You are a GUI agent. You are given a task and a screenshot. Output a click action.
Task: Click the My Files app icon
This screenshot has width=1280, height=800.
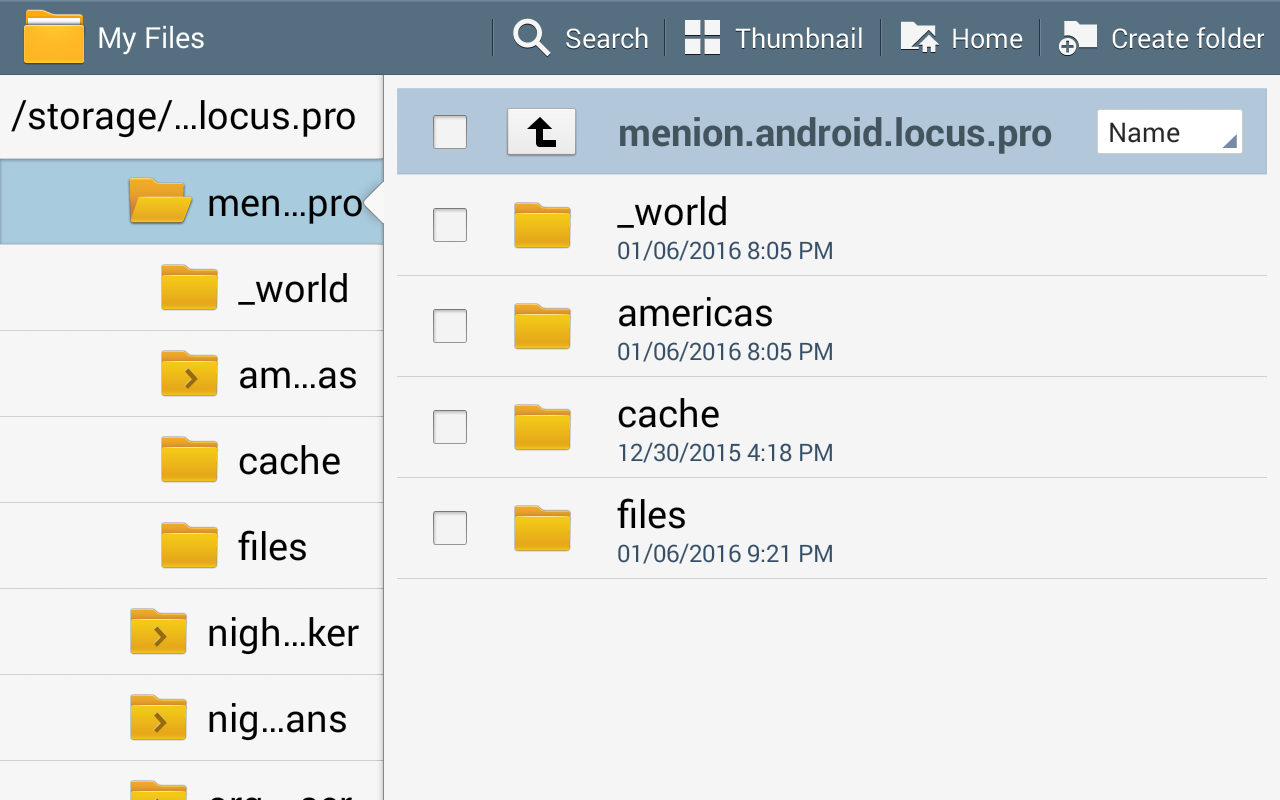(54, 38)
